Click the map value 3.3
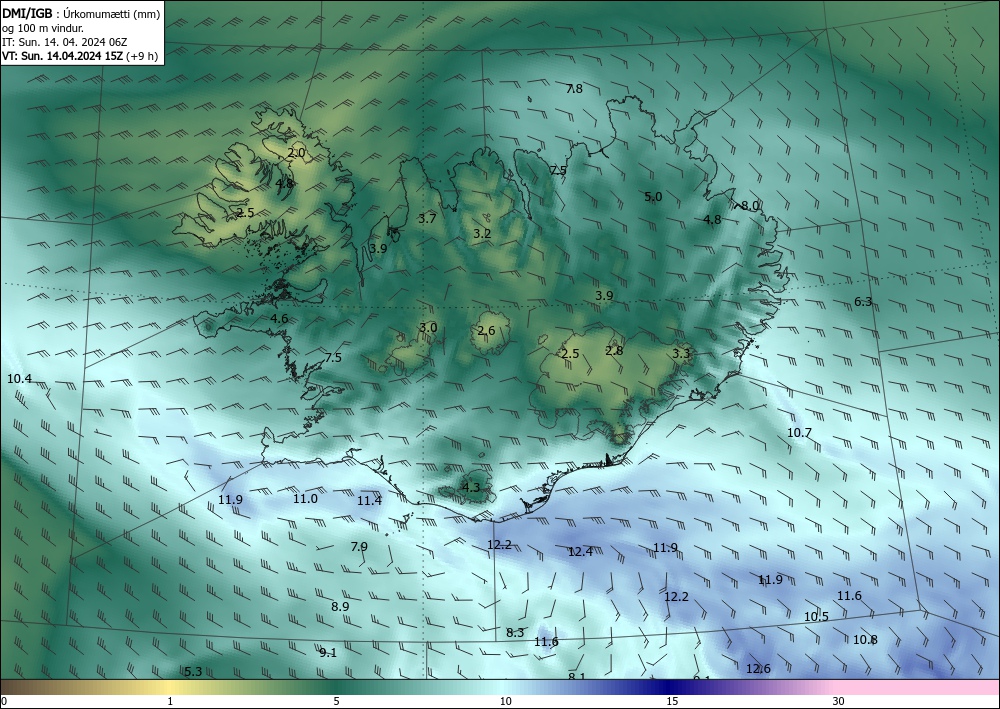The image size is (1000, 709). [x=681, y=354]
